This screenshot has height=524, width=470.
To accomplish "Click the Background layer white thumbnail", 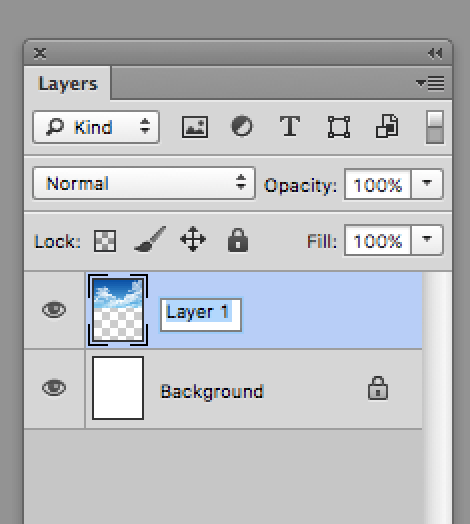I will pyautogui.click(x=118, y=388).
